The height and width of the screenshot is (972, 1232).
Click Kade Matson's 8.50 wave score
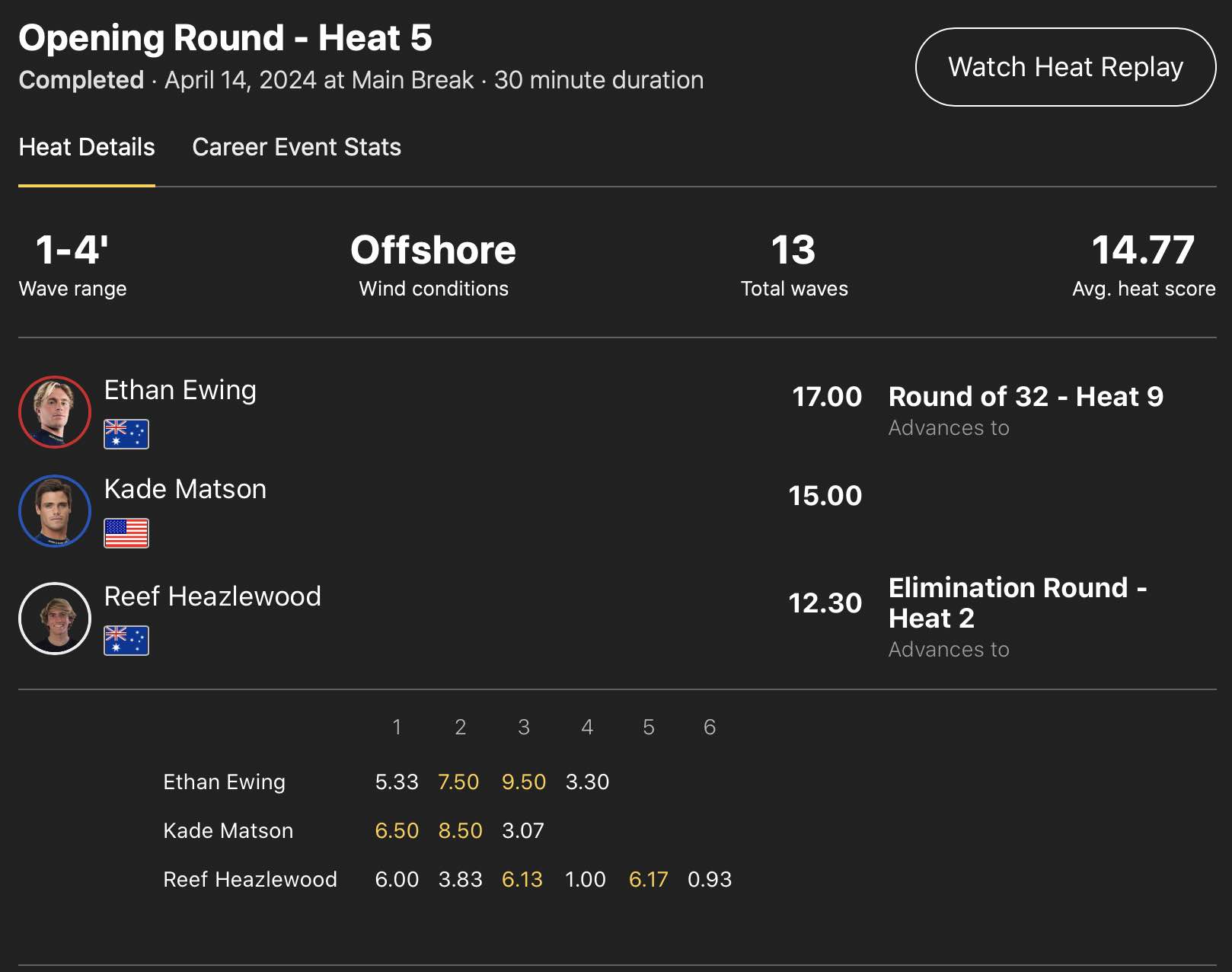click(x=461, y=831)
